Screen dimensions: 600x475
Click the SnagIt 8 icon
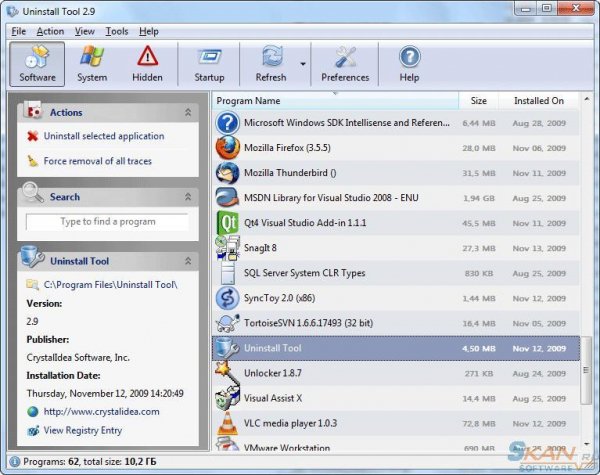[228, 248]
